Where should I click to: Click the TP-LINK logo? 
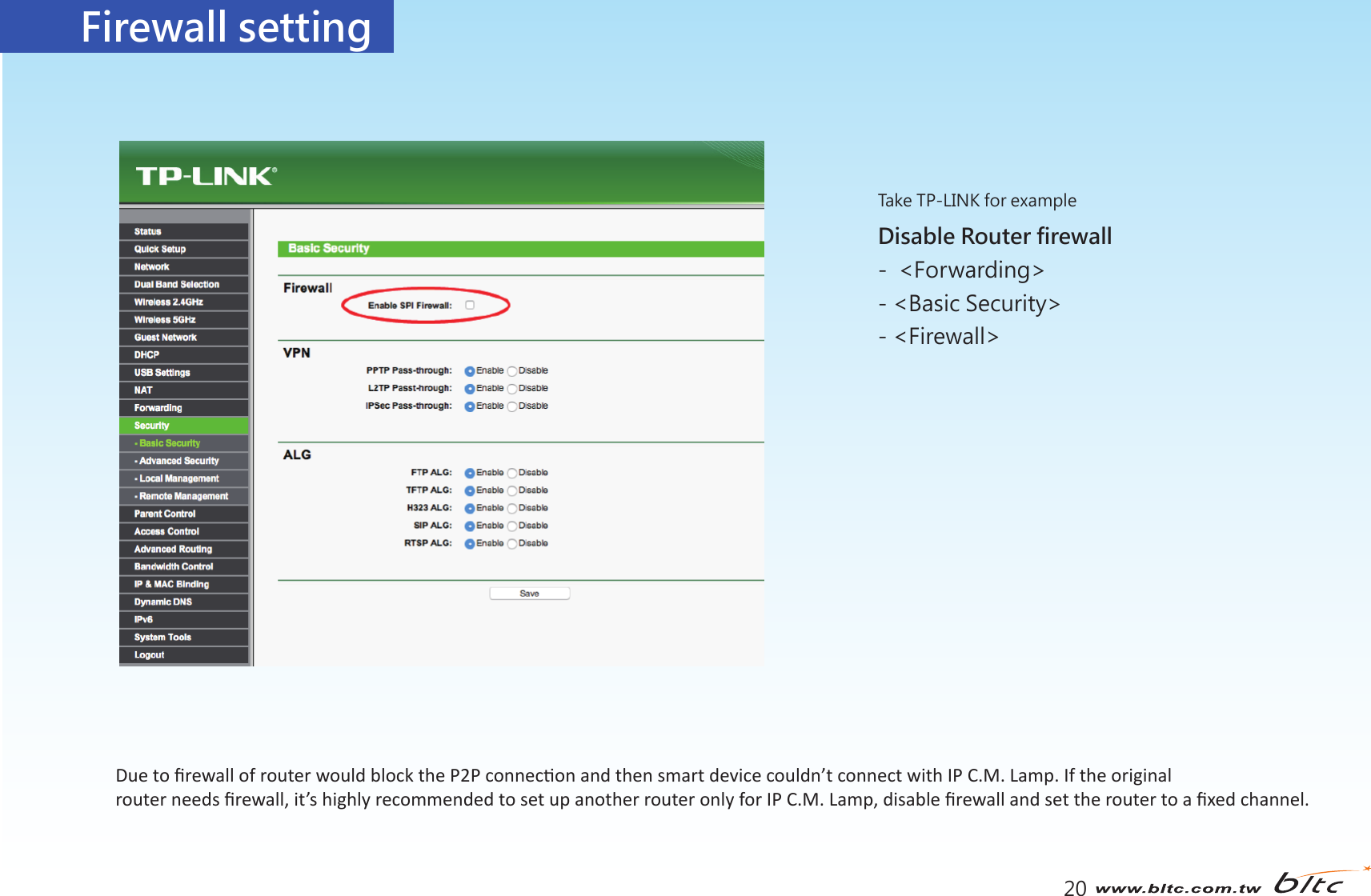(x=206, y=176)
